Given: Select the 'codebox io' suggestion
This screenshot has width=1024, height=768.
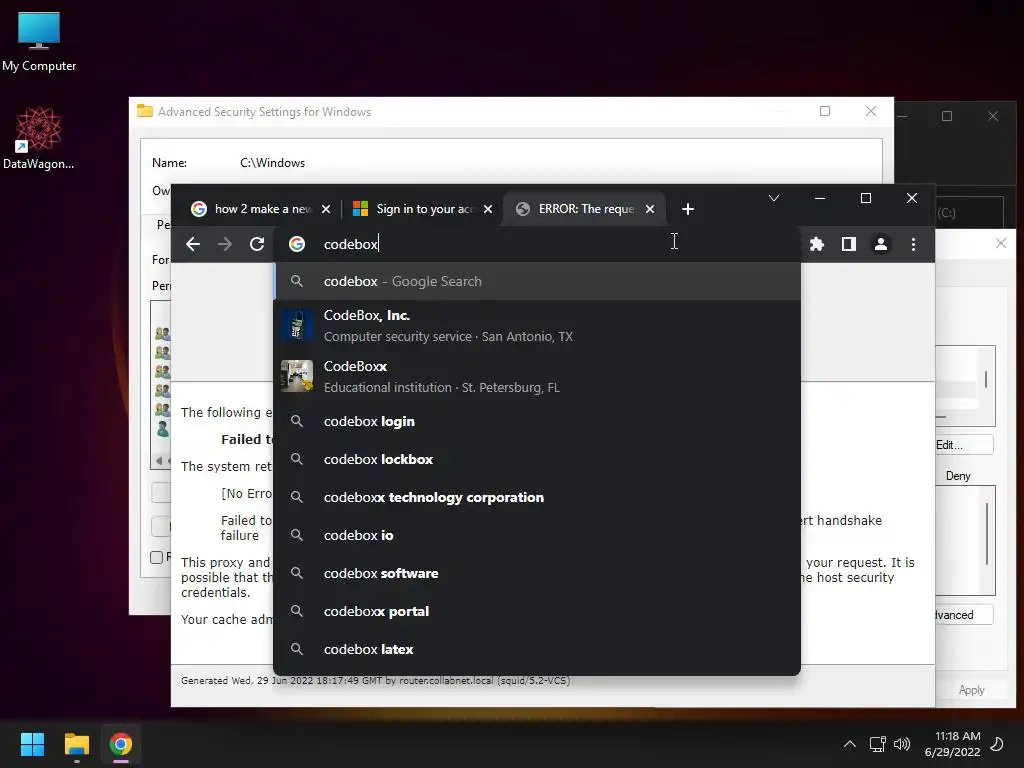Looking at the screenshot, I should tap(537, 535).
